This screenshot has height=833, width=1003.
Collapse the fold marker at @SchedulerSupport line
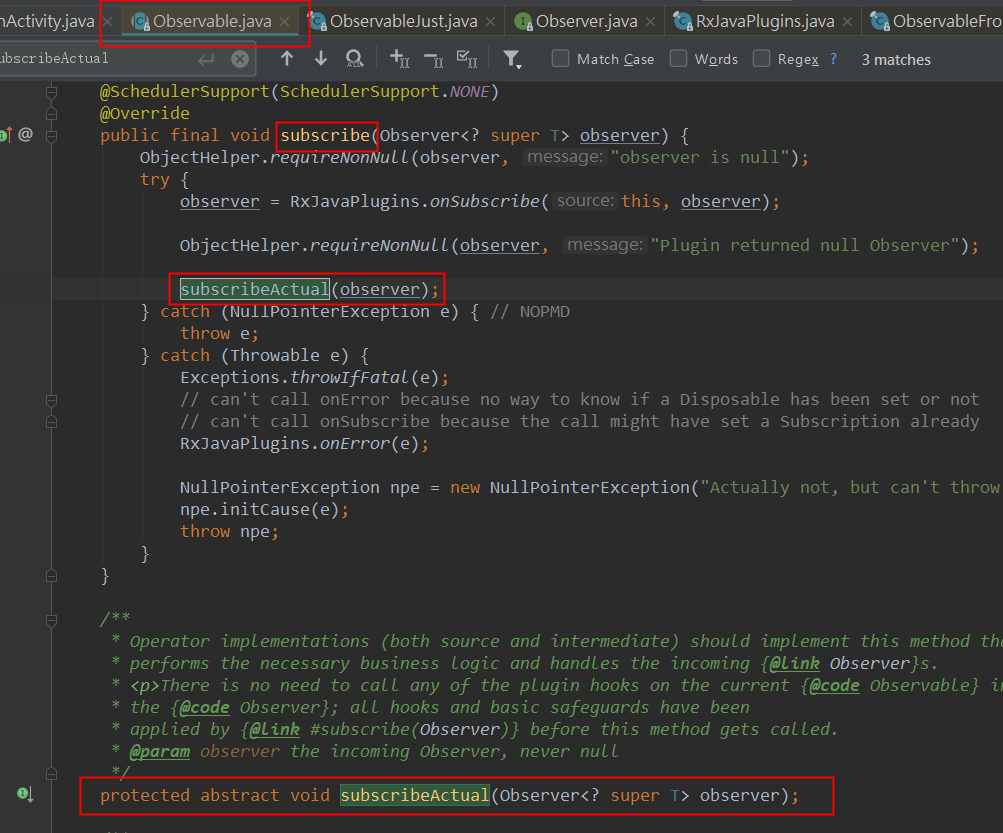(52, 92)
